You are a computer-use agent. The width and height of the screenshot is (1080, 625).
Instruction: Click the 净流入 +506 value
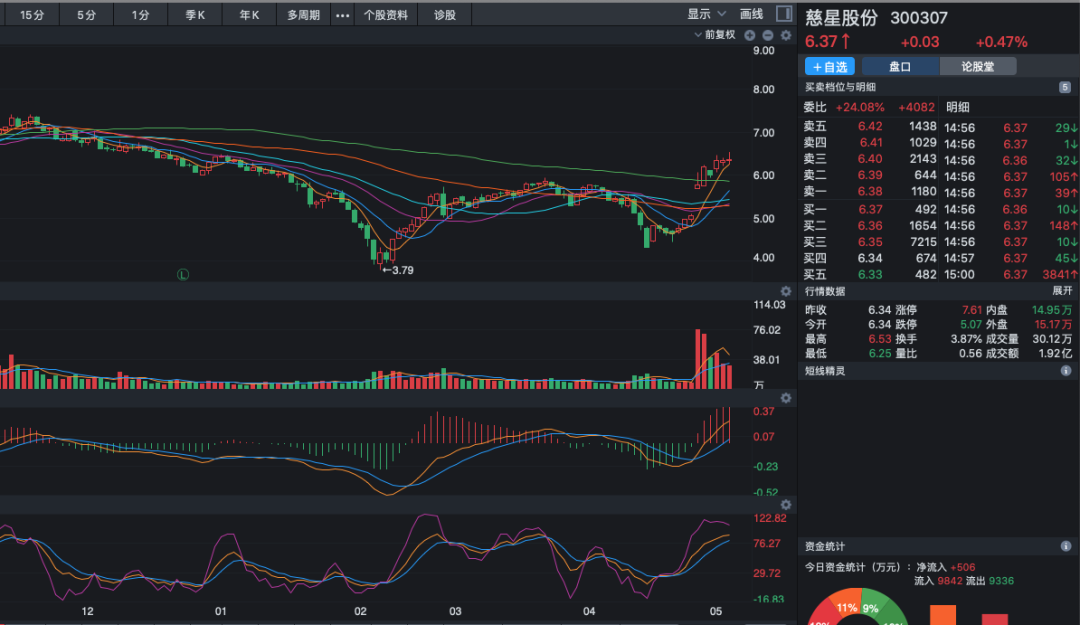point(963,568)
